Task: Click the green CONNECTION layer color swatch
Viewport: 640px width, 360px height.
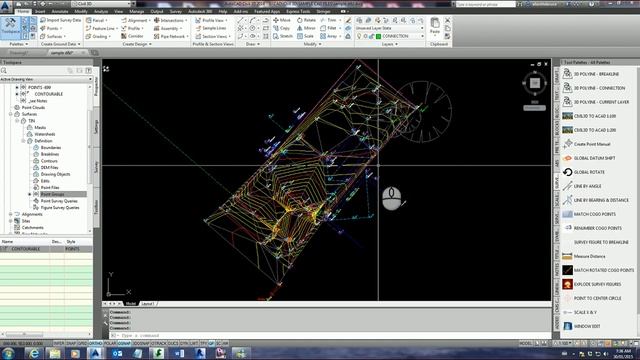Action: (378, 36)
